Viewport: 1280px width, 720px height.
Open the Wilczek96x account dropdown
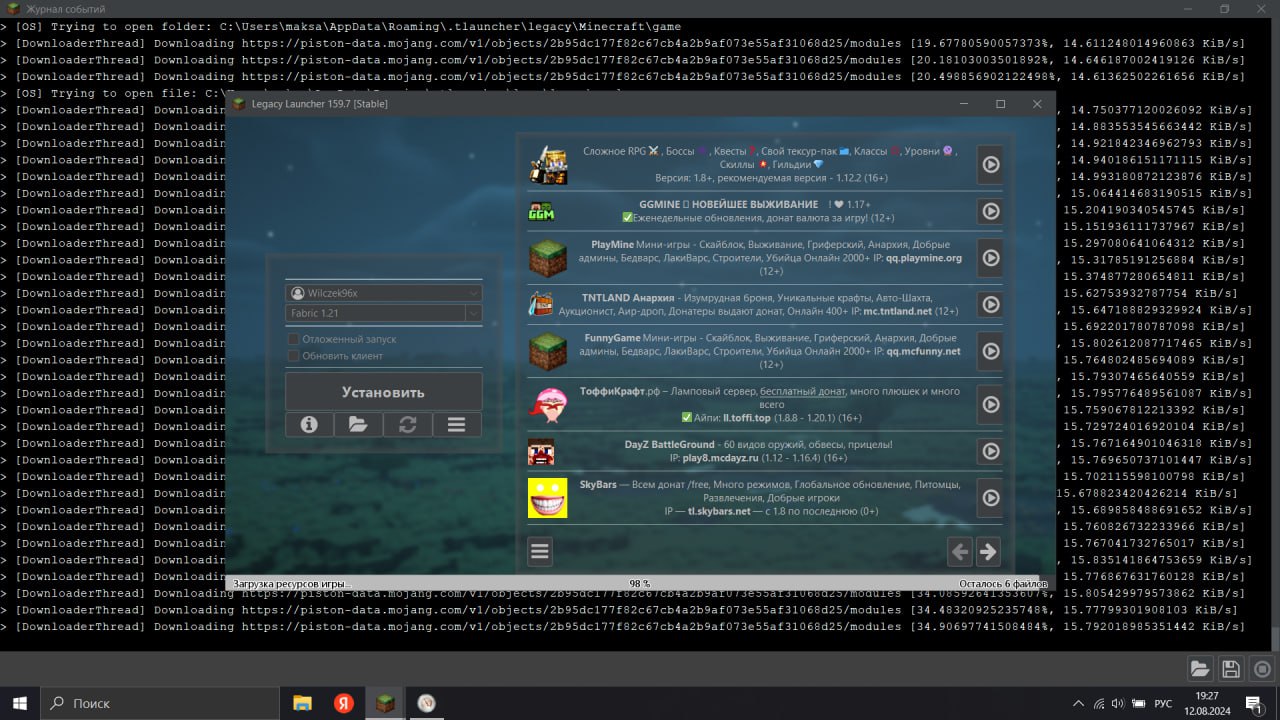383,292
